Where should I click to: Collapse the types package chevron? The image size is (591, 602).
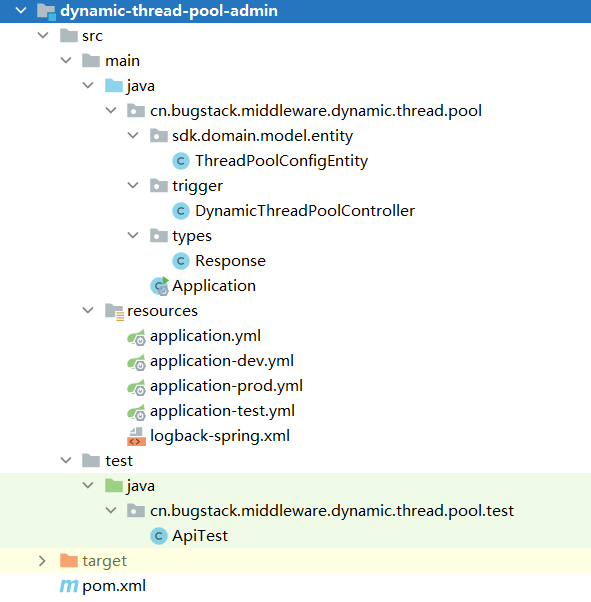[133, 235]
